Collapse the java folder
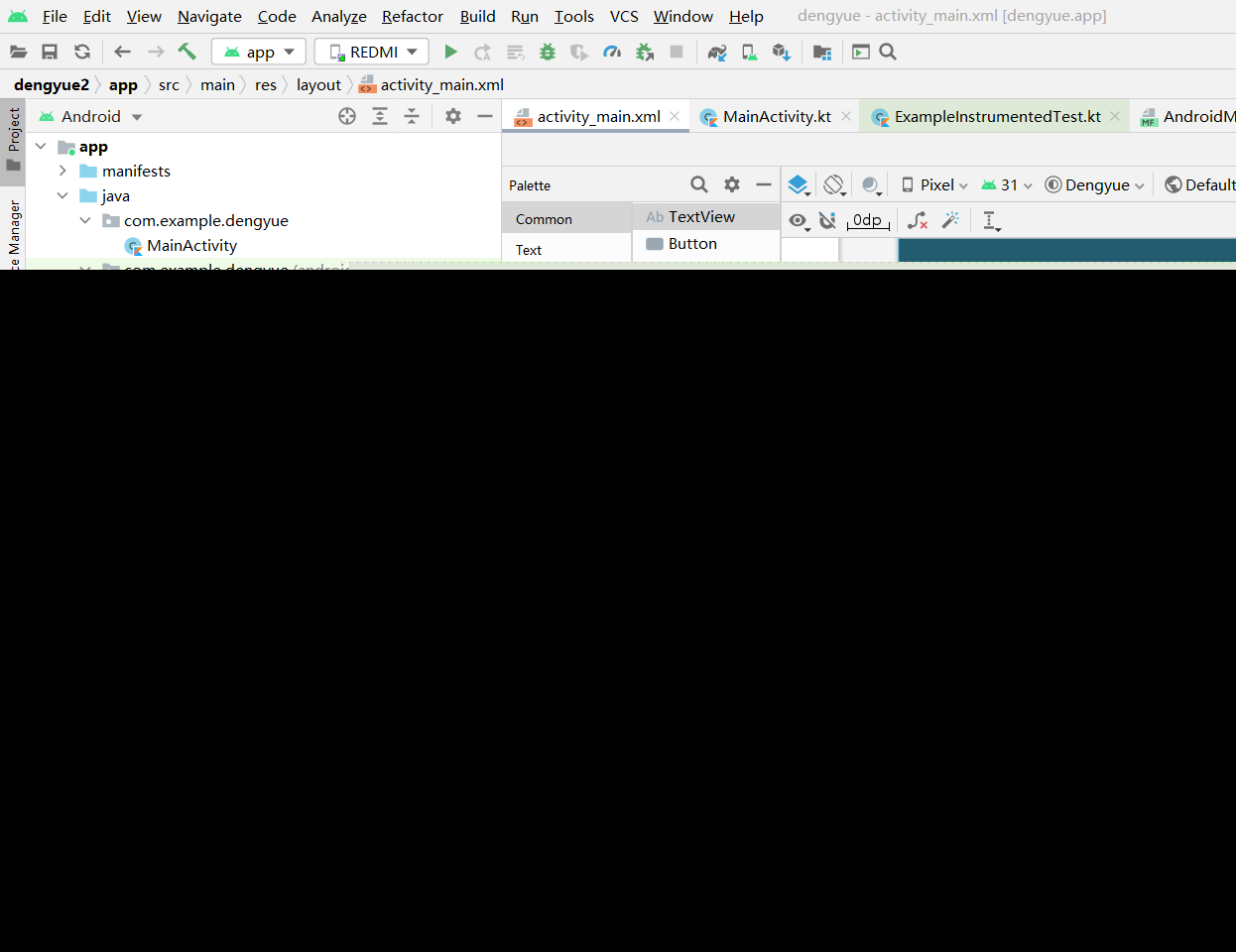 coord(62,195)
